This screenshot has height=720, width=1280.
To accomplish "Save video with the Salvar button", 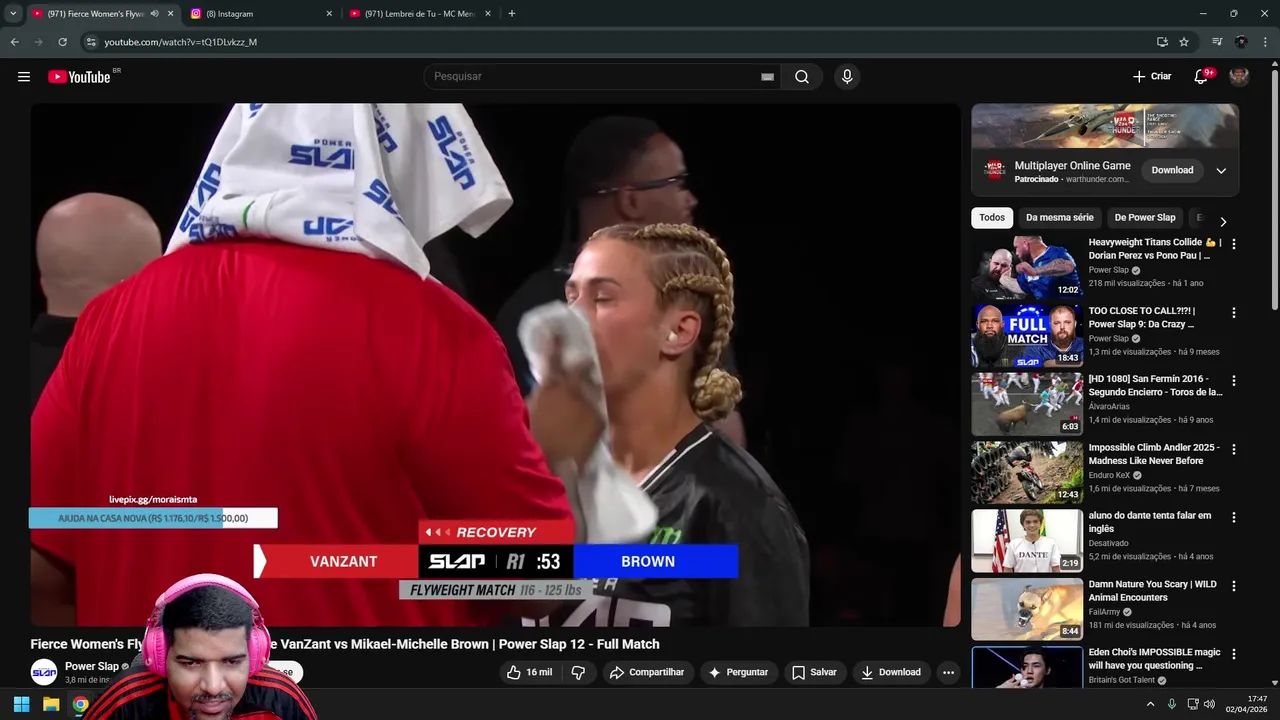I will 814,673.
